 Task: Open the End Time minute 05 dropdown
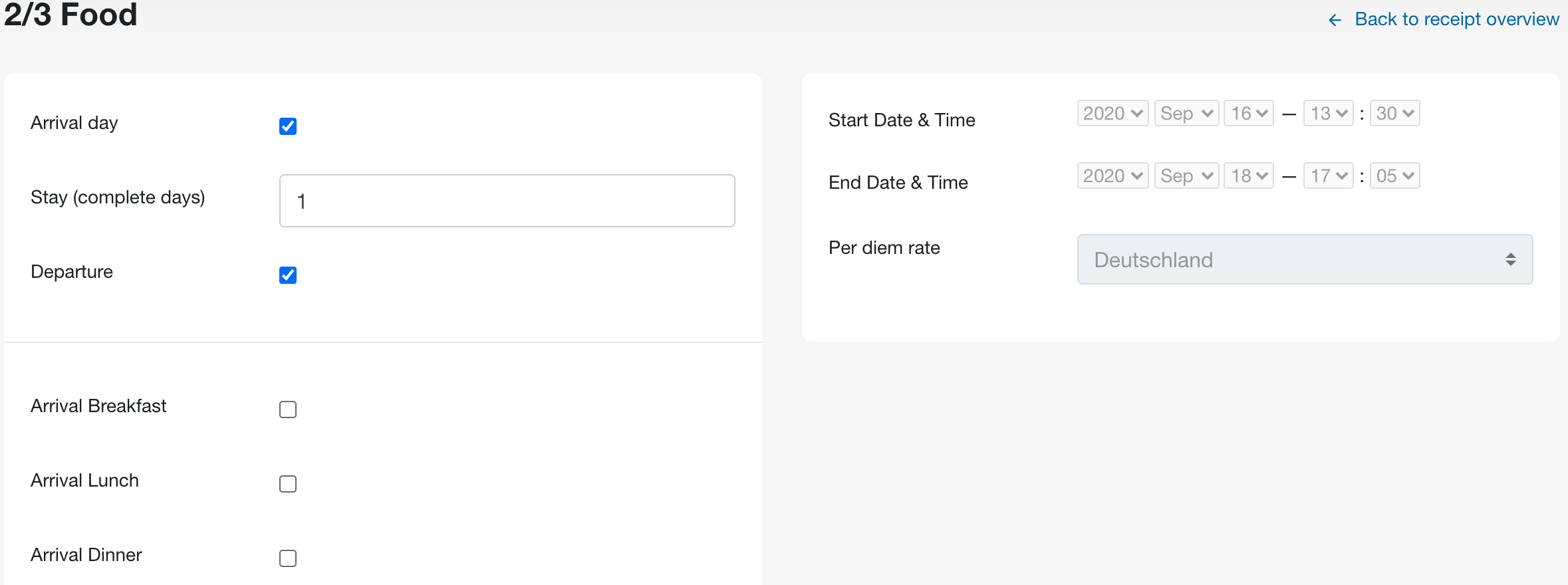[1395, 175]
